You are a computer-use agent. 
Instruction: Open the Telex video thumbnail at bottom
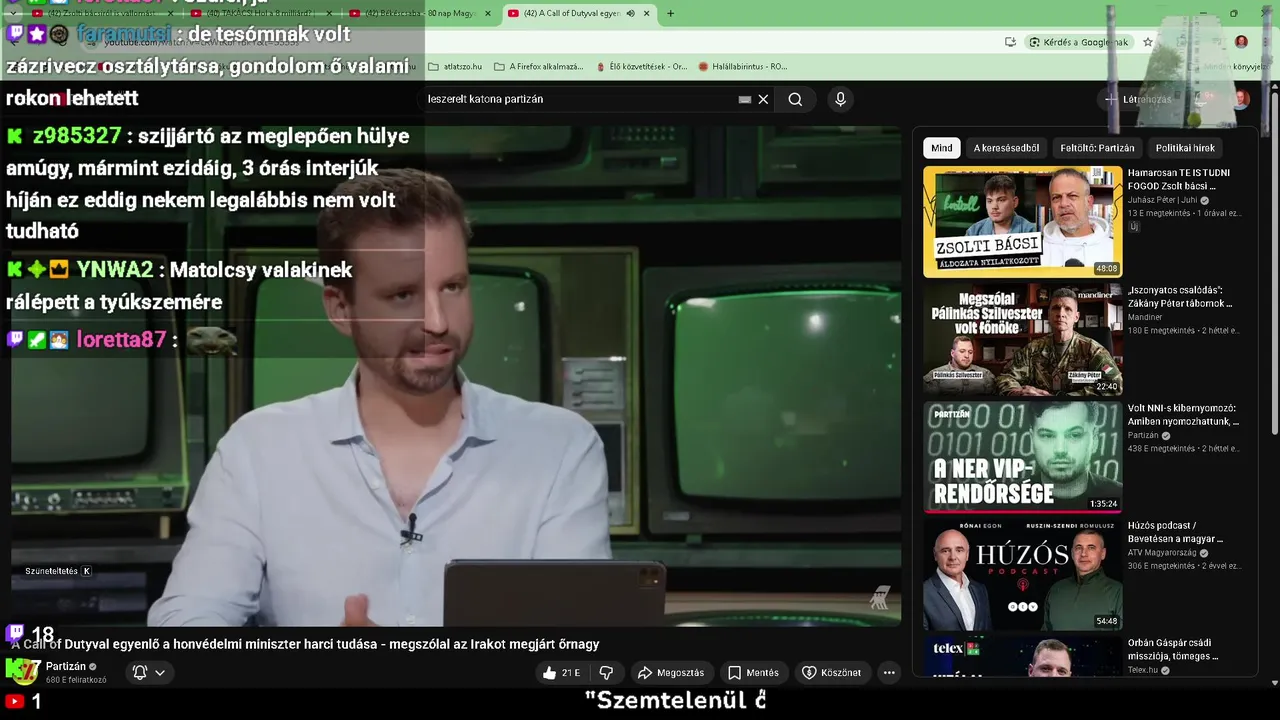pos(1022,657)
